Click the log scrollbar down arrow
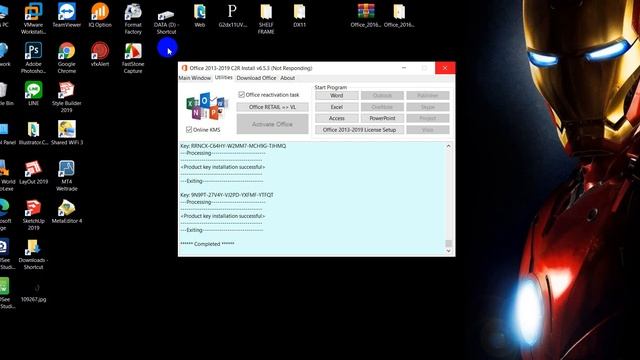Screen dimensions: 640x360 (448, 251)
